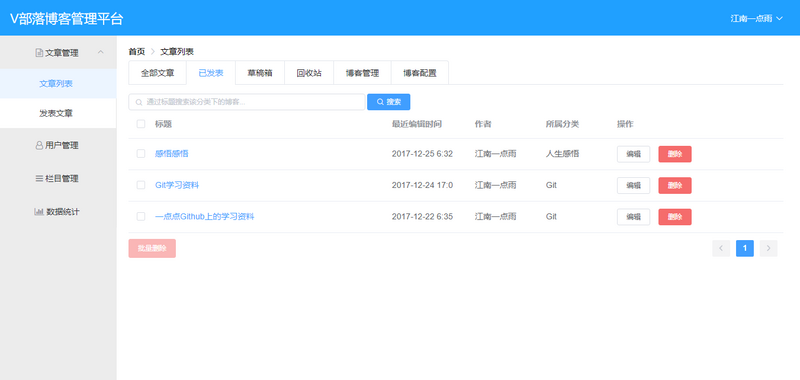Delete the 一点点Github上的学习资料 article

pyautogui.click(x=675, y=217)
